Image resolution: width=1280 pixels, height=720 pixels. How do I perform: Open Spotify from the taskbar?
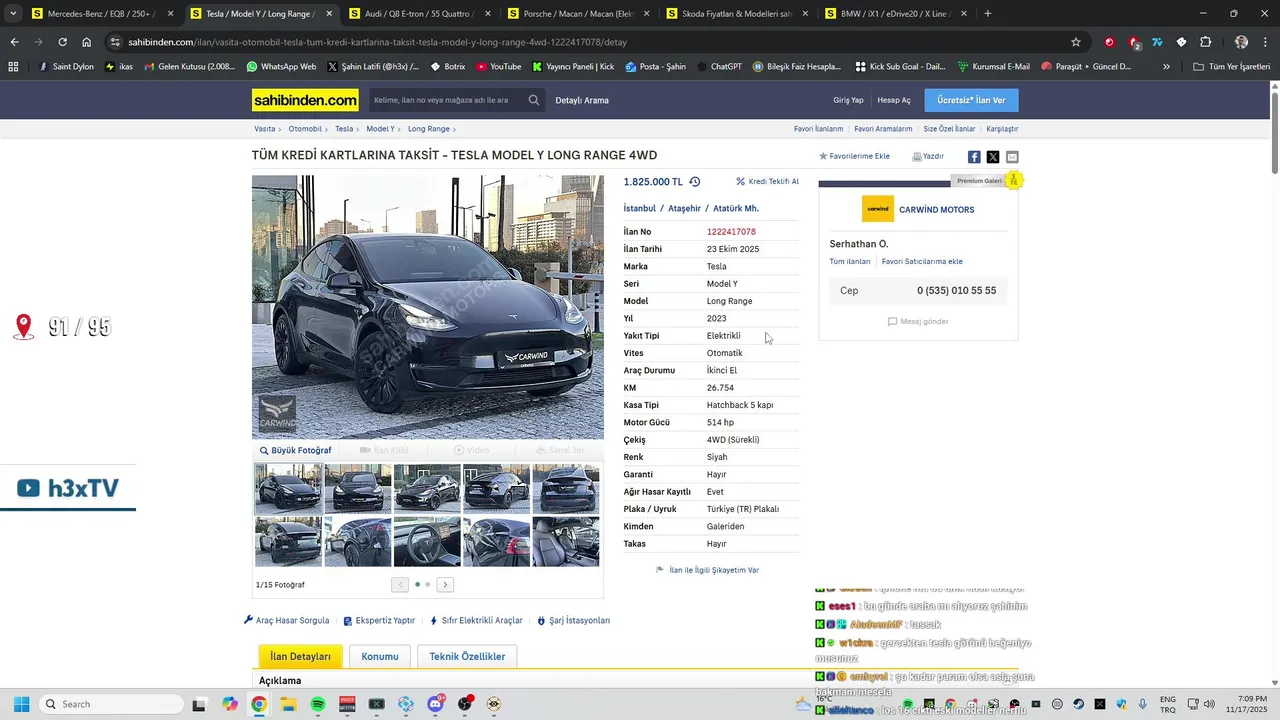(318, 704)
